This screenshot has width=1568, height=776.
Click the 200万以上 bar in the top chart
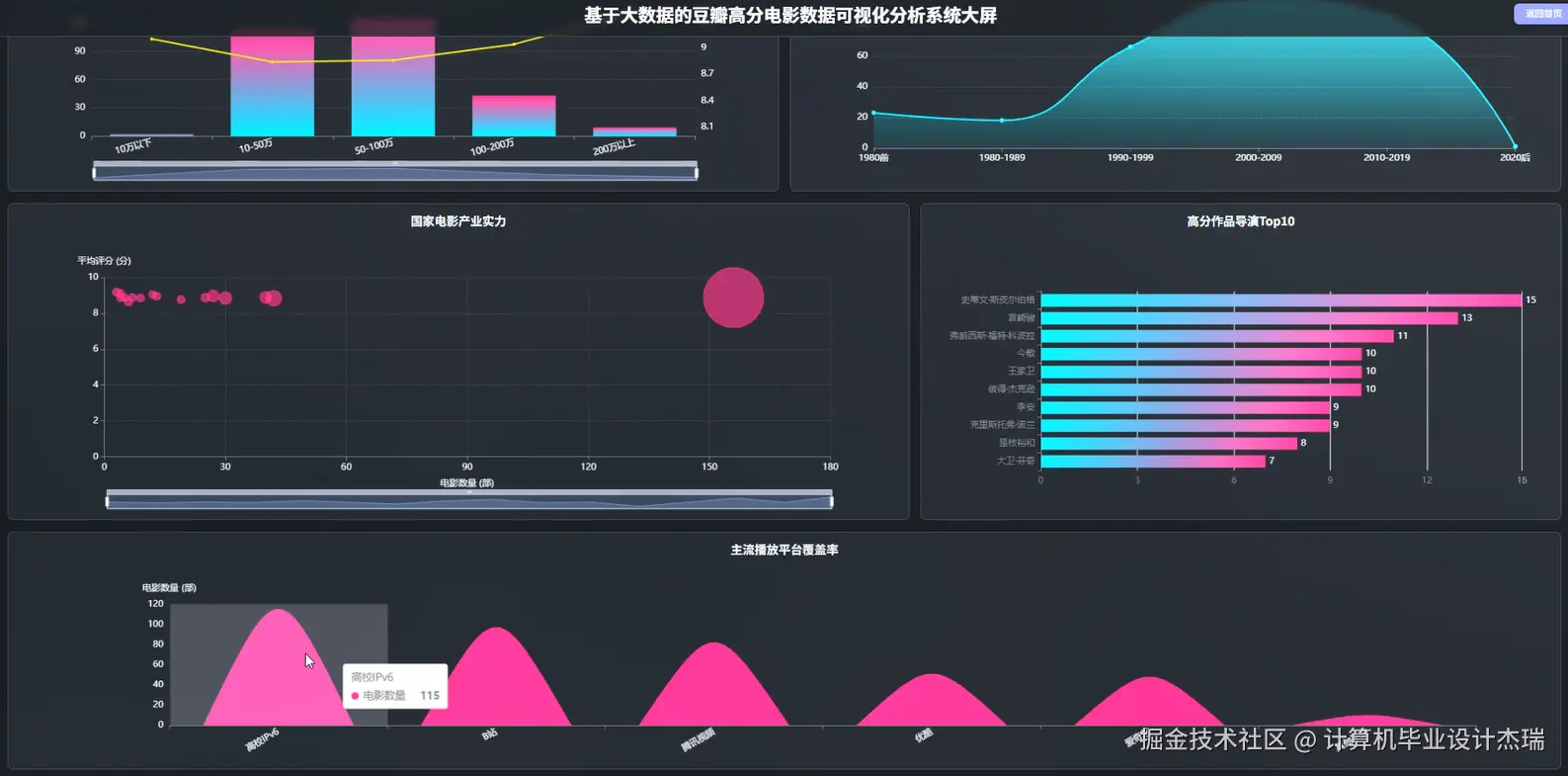[x=634, y=131]
